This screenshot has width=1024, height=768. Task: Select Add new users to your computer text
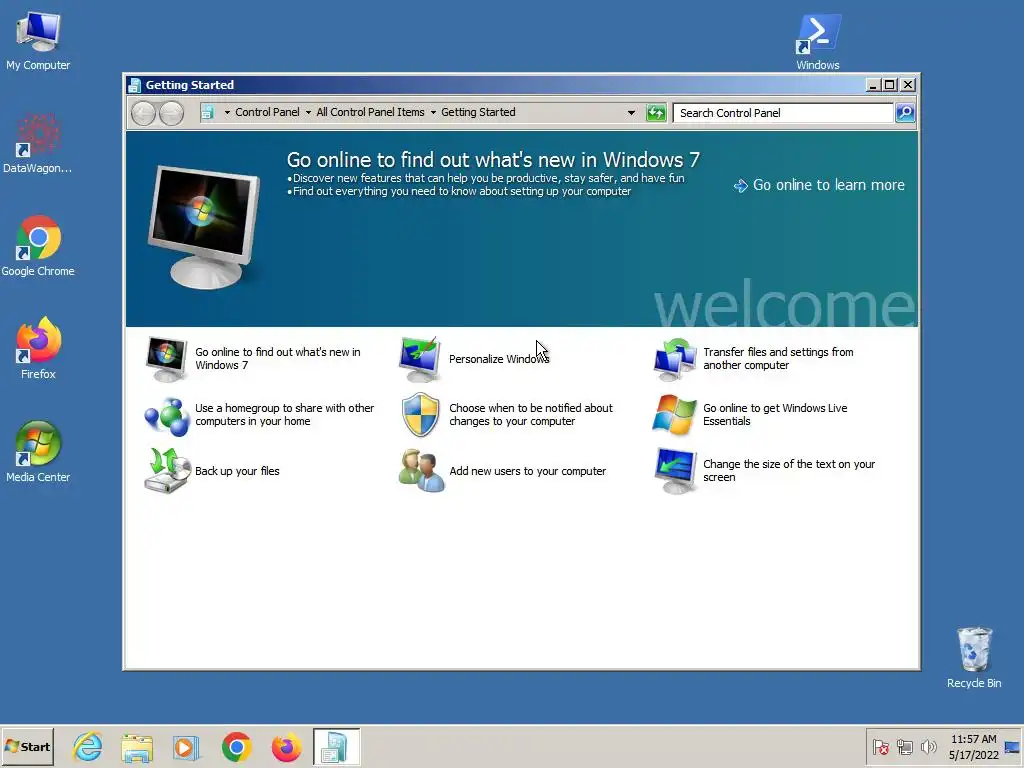tap(528, 472)
